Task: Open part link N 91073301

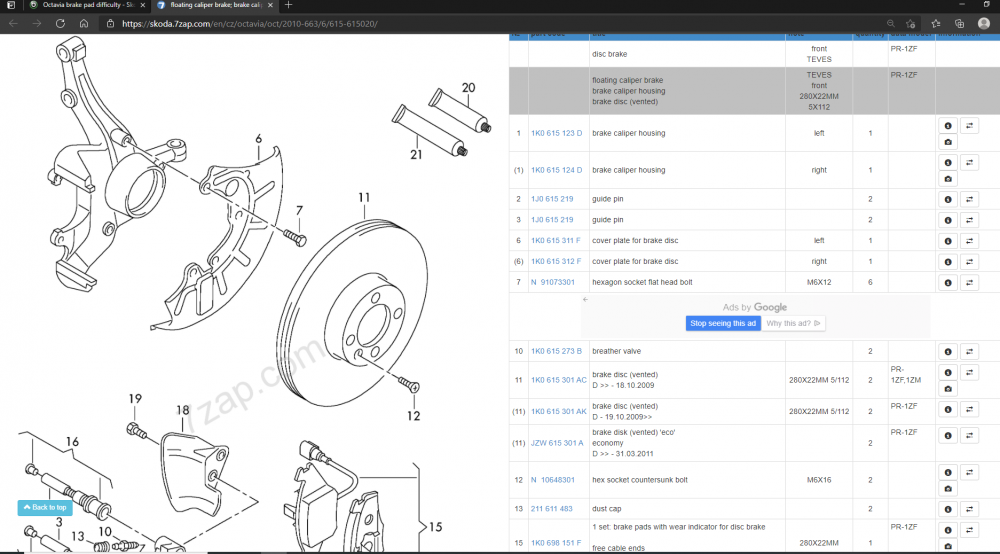Action: (552, 282)
